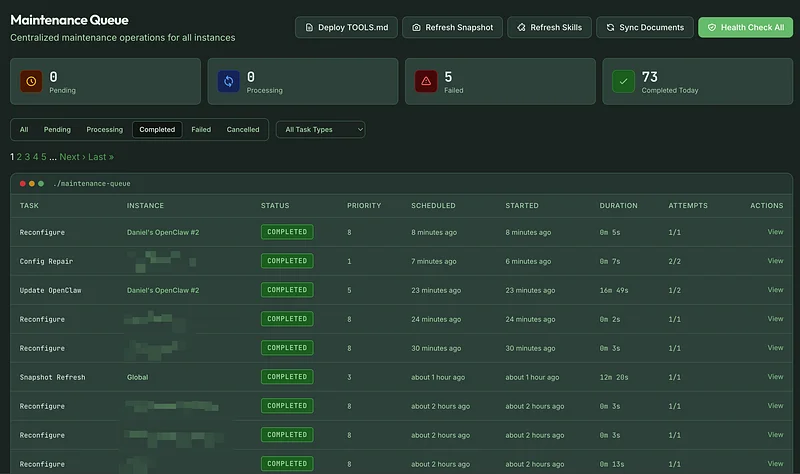
Task: Click the Next page link
Action: tap(72, 157)
